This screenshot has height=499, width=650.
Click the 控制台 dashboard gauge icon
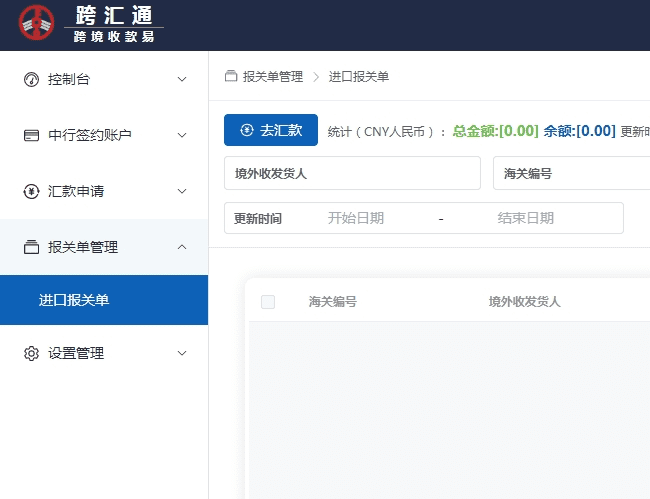[31, 79]
